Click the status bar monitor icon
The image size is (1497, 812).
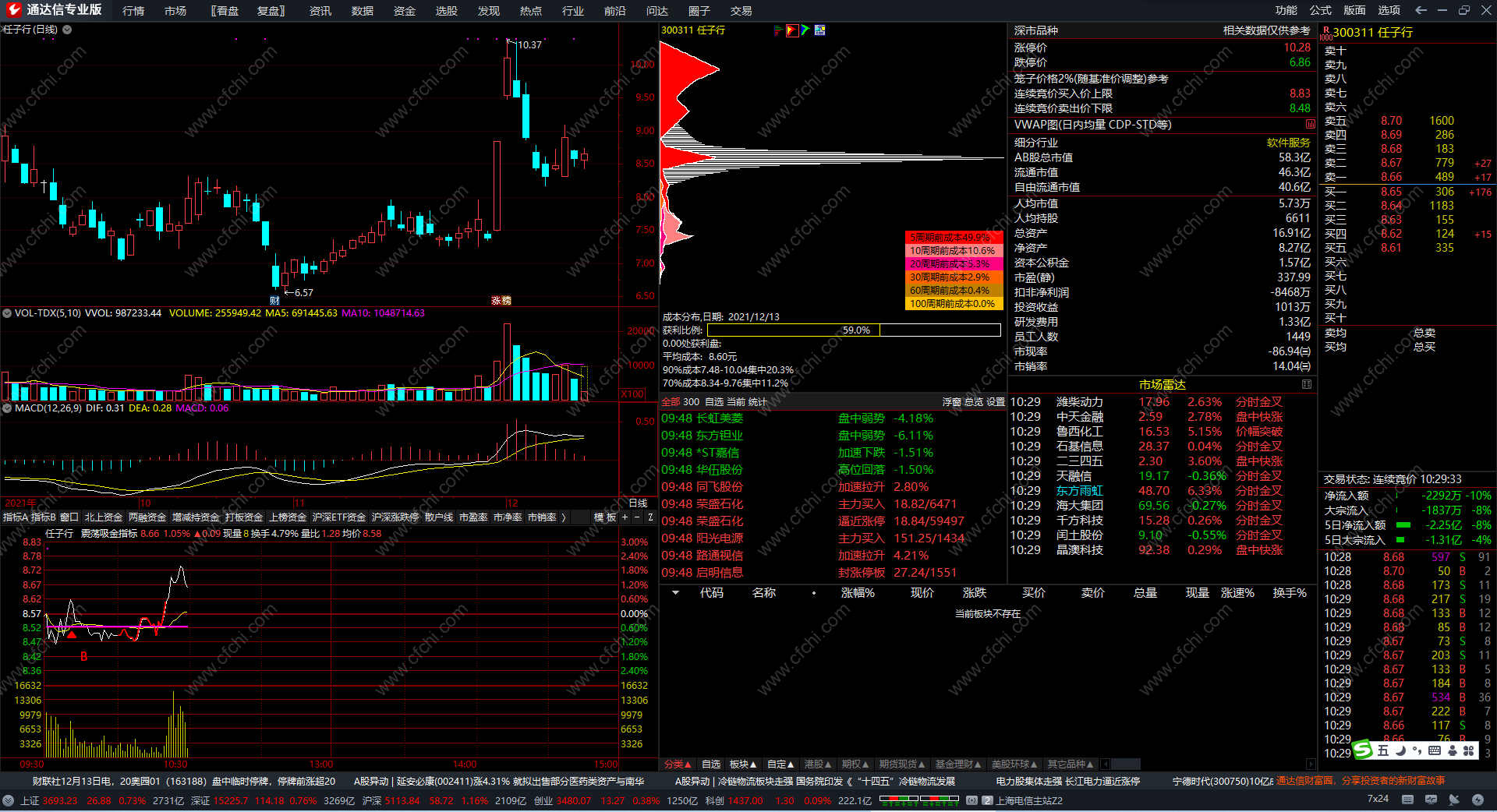[x=1431, y=800]
